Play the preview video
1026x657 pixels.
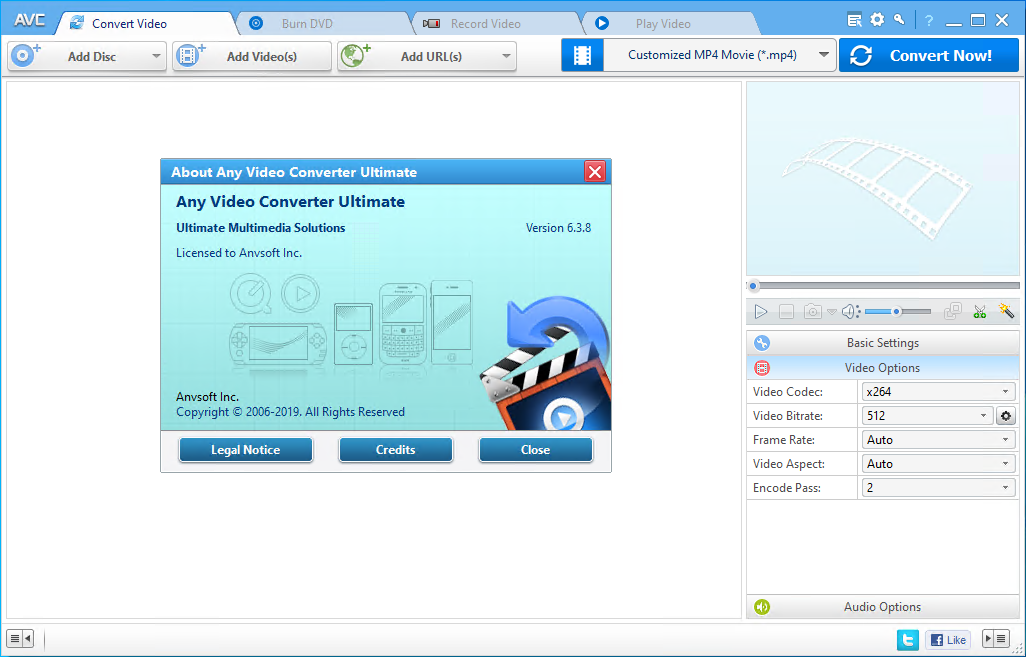[x=760, y=311]
